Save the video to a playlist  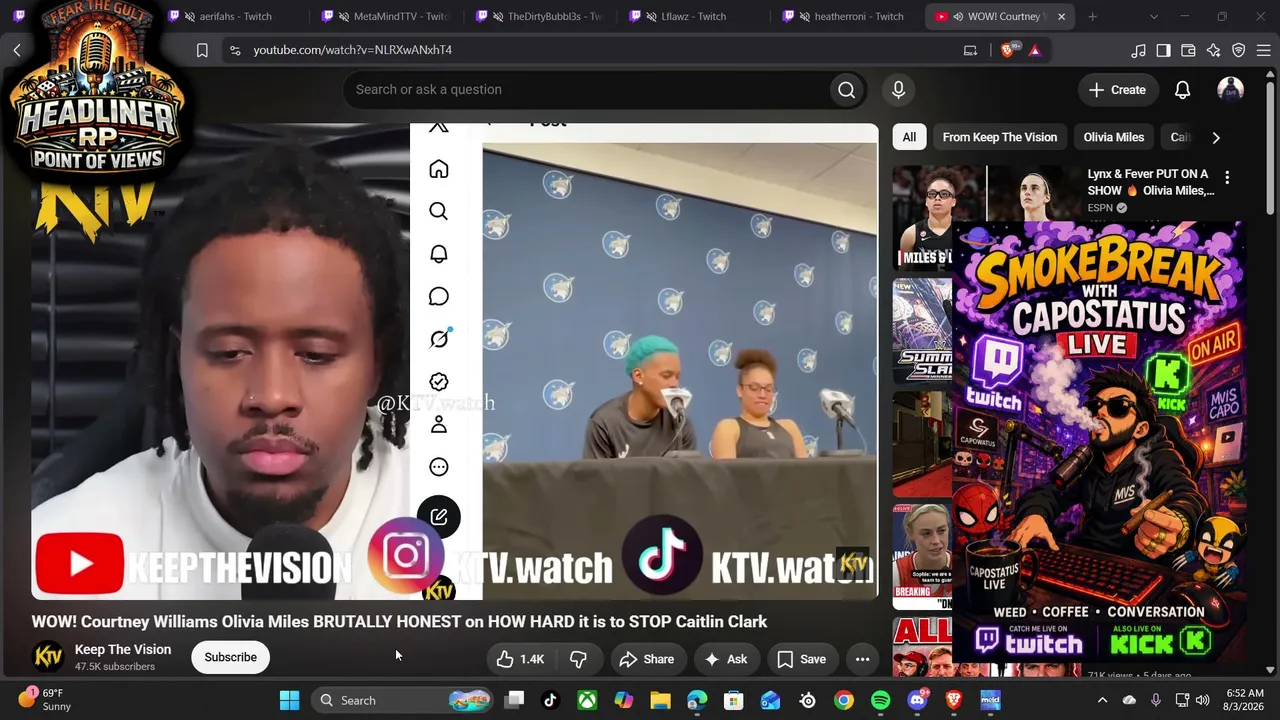click(x=802, y=659)
